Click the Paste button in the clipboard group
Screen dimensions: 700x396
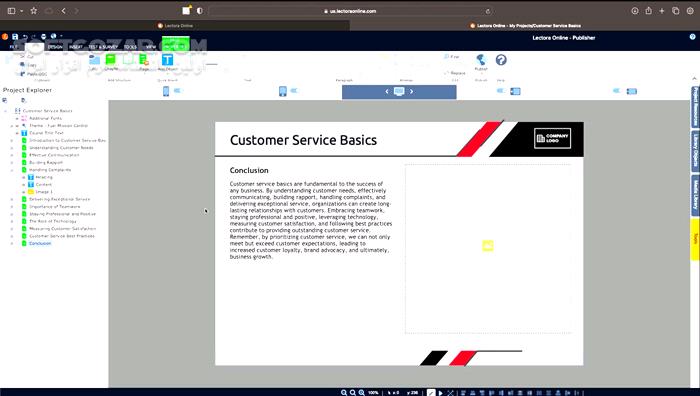[x=33, y=74]
